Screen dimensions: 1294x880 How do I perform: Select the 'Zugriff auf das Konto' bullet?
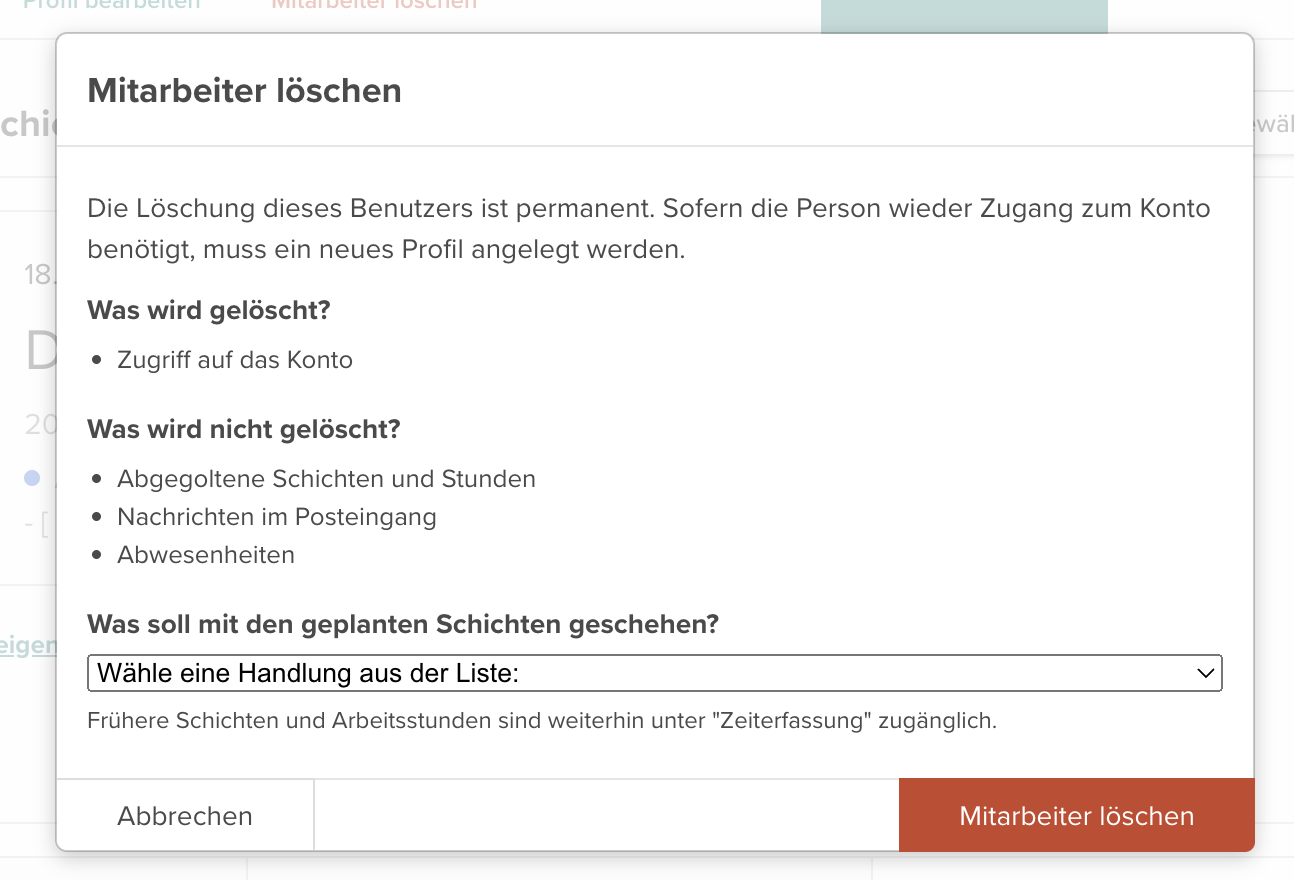click(235, 360)
